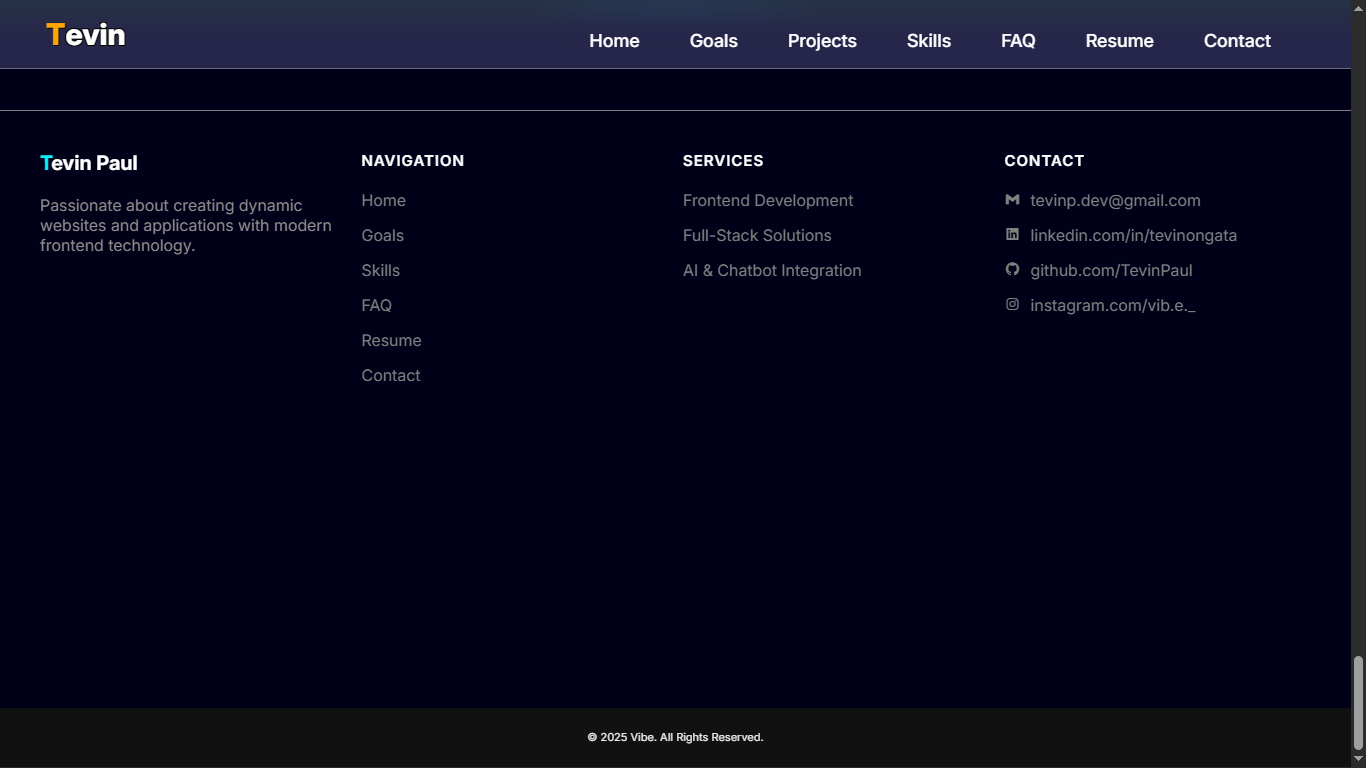
Task: Open Resume in the top navbar
Action: click(1119, 41)
